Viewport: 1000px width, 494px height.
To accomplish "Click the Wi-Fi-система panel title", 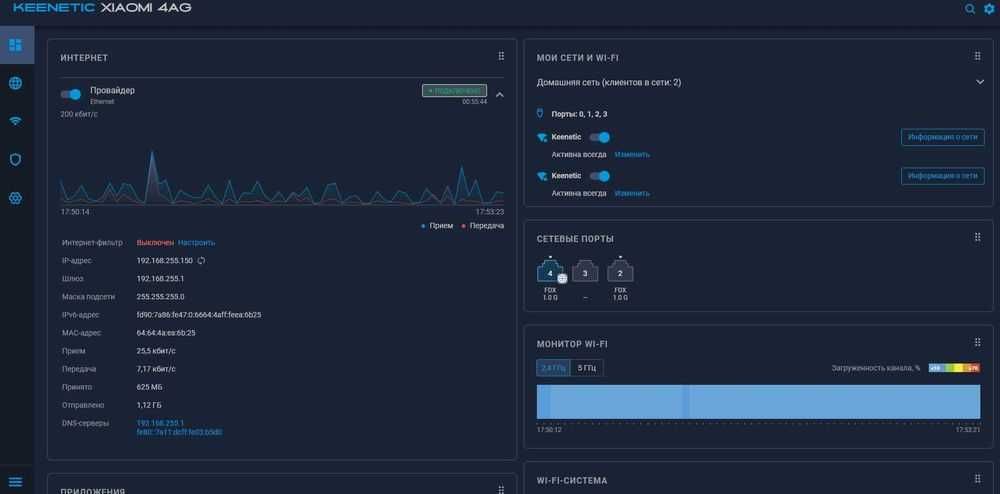I will (572, 481).
